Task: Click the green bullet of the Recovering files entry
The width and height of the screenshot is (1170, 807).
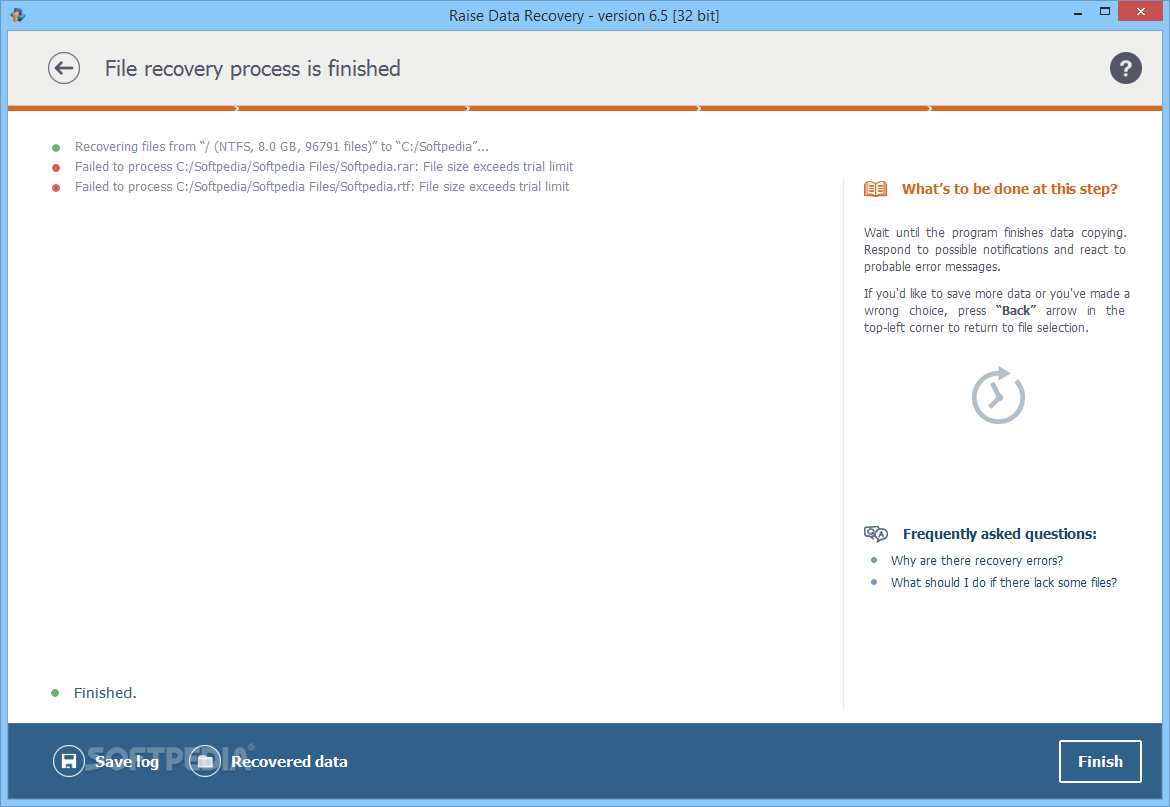Action: pyautogui.click(x=56, y=148)
